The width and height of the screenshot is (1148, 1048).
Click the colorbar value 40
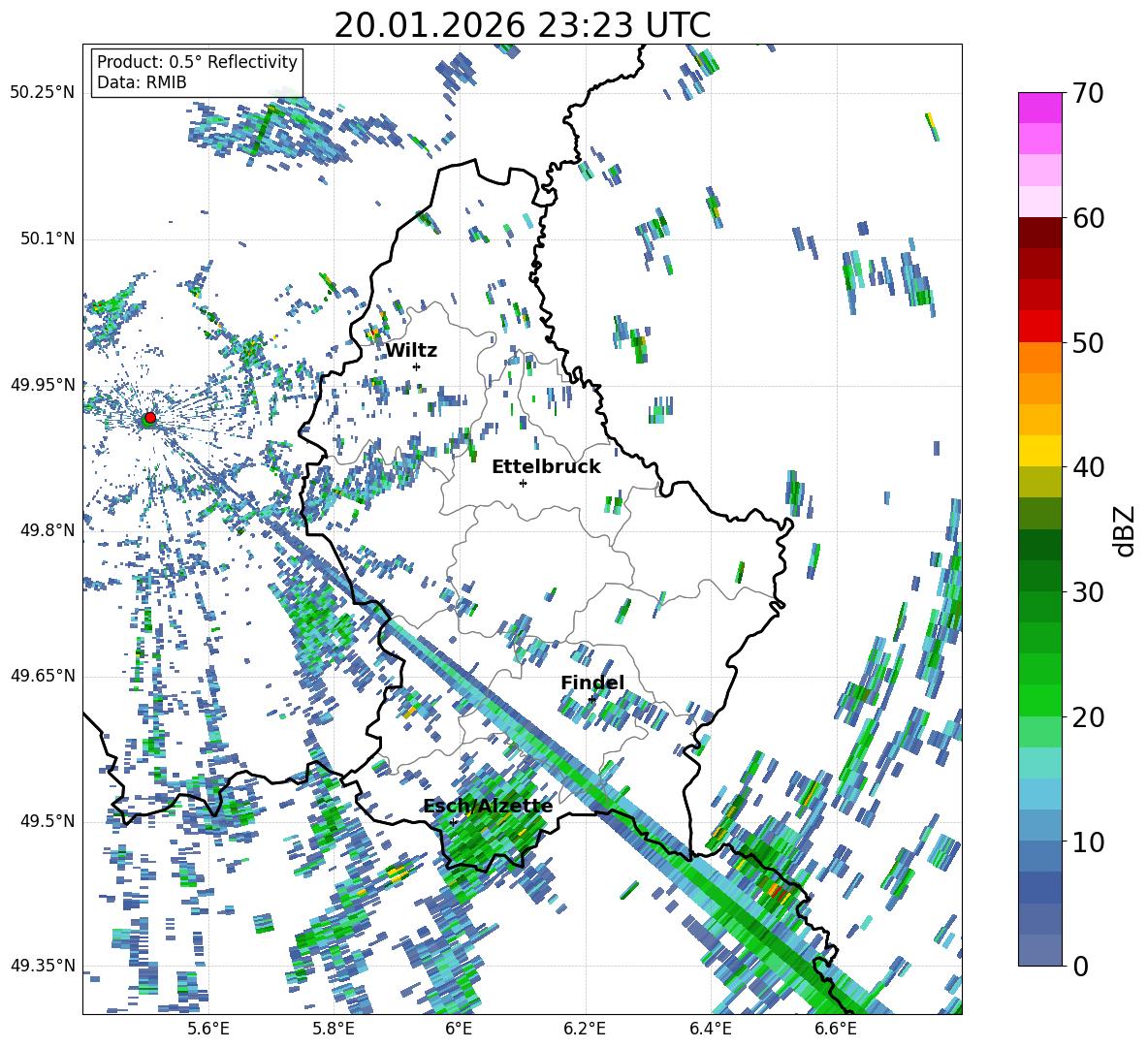pos(1088,467)
